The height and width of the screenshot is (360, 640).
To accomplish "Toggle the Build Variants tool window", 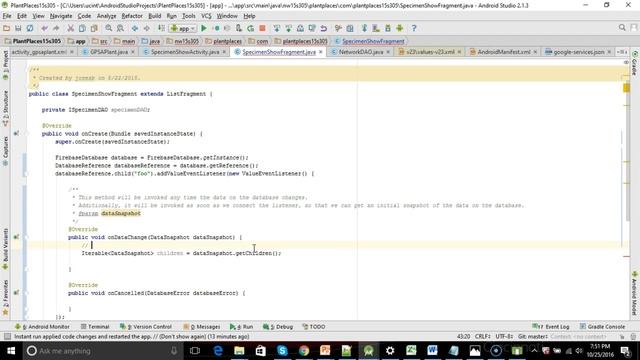I will [5, 248].
